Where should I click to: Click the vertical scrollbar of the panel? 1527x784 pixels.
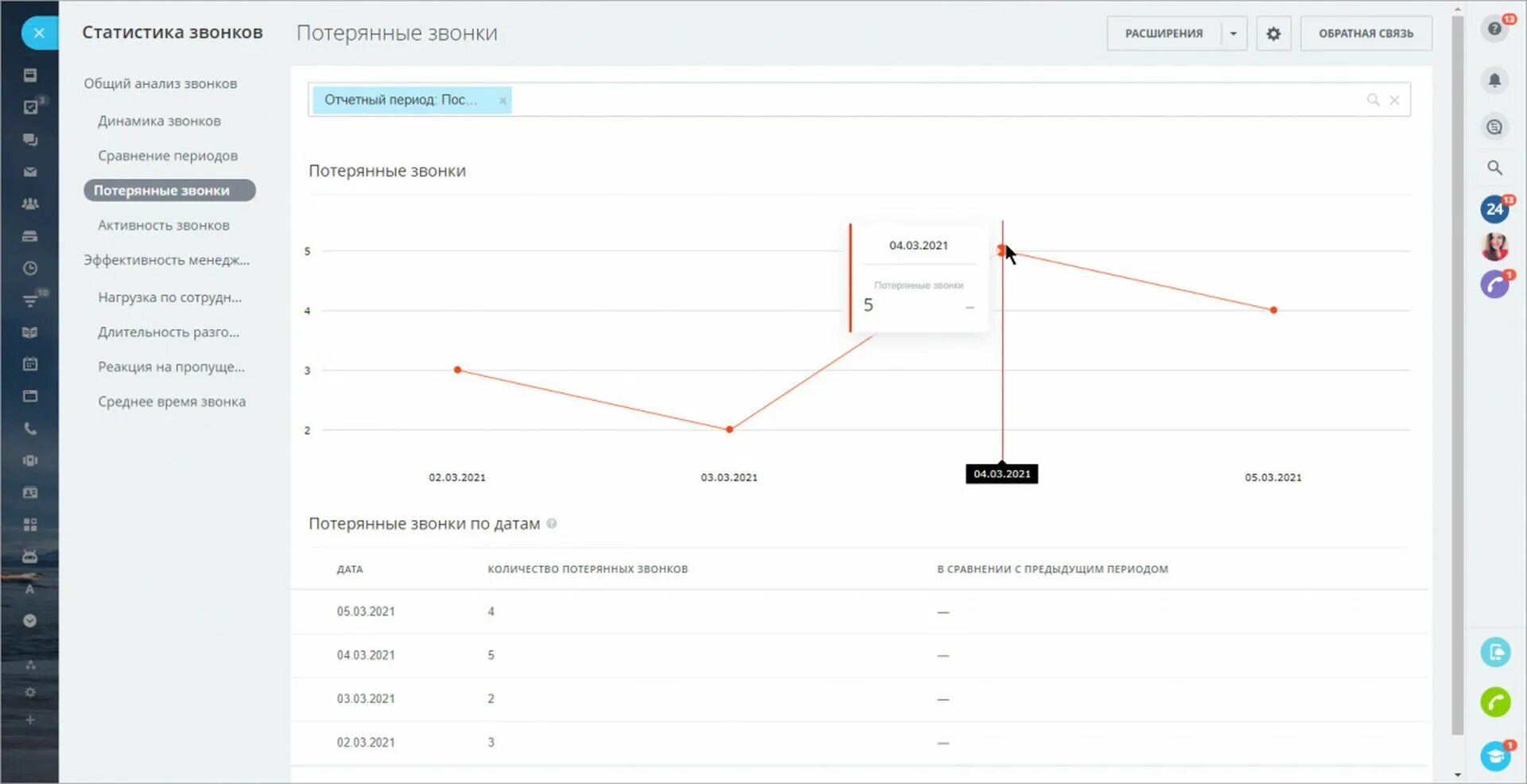pos(1457,374)
